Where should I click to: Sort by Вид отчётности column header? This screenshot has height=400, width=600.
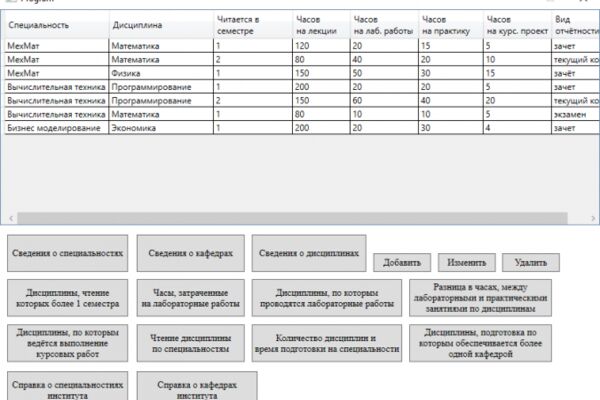point(576,25)
